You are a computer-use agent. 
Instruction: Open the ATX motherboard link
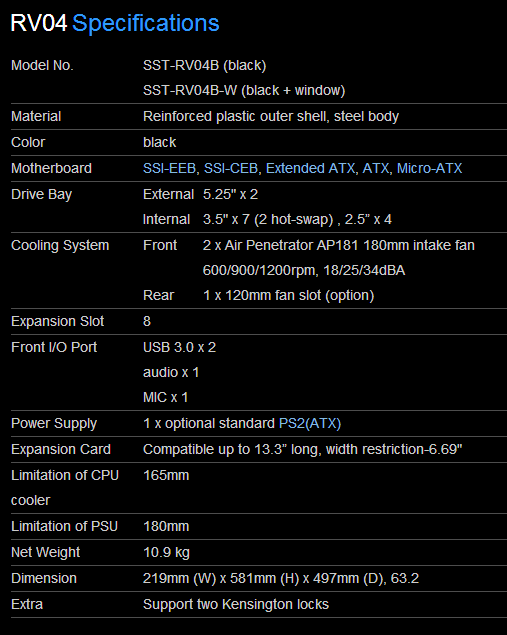click(x=376, y=168)
